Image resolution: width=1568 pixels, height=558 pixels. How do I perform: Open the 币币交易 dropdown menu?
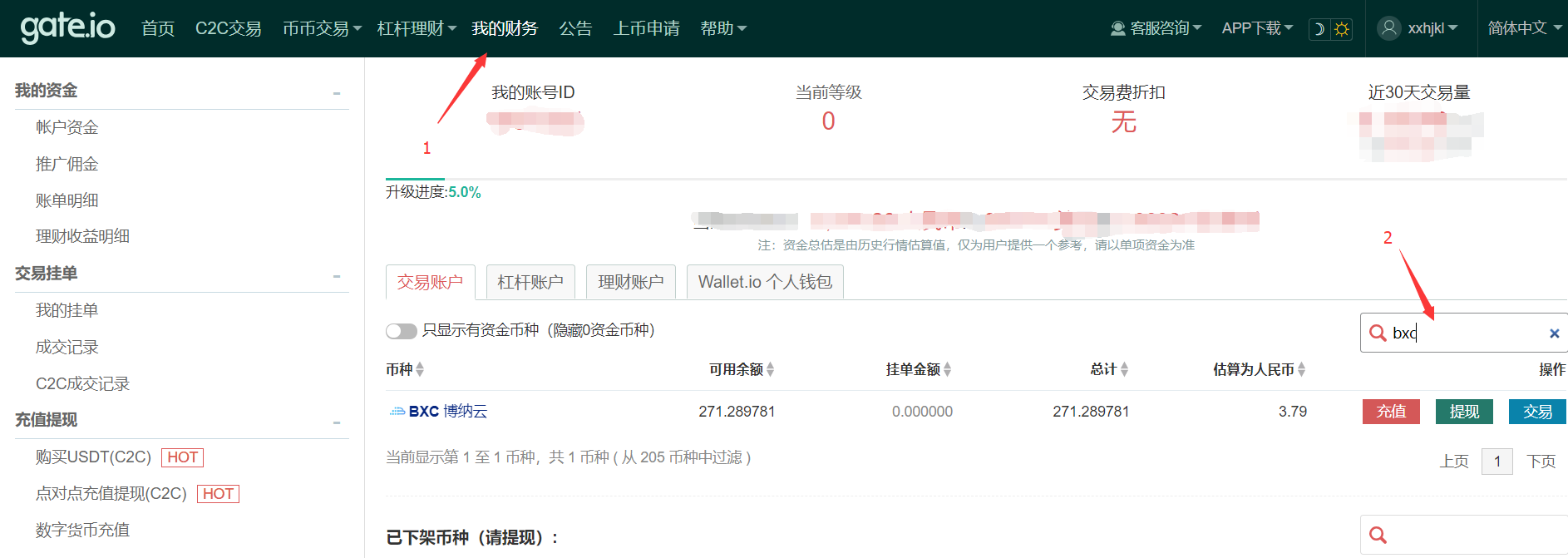[322, 28]
